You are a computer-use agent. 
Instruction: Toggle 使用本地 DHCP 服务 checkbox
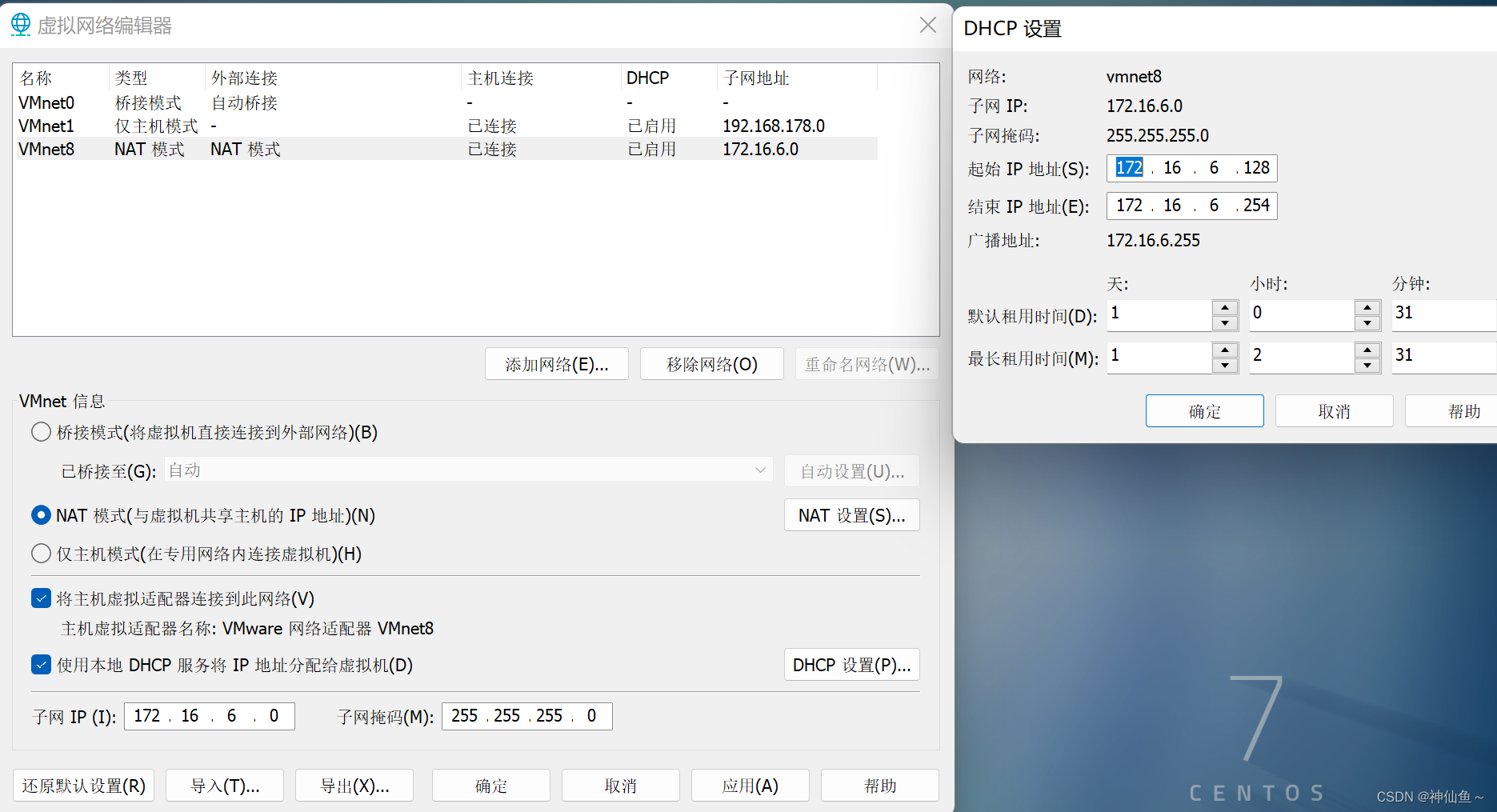point(41,665)
